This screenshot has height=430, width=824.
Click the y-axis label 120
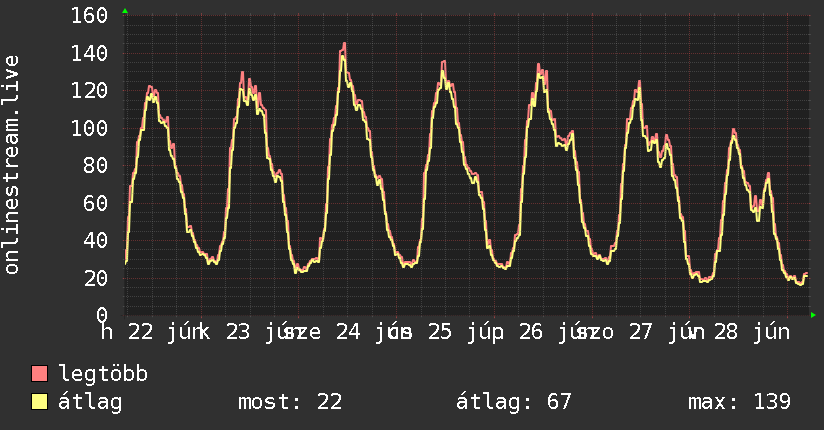coord(89,90)
